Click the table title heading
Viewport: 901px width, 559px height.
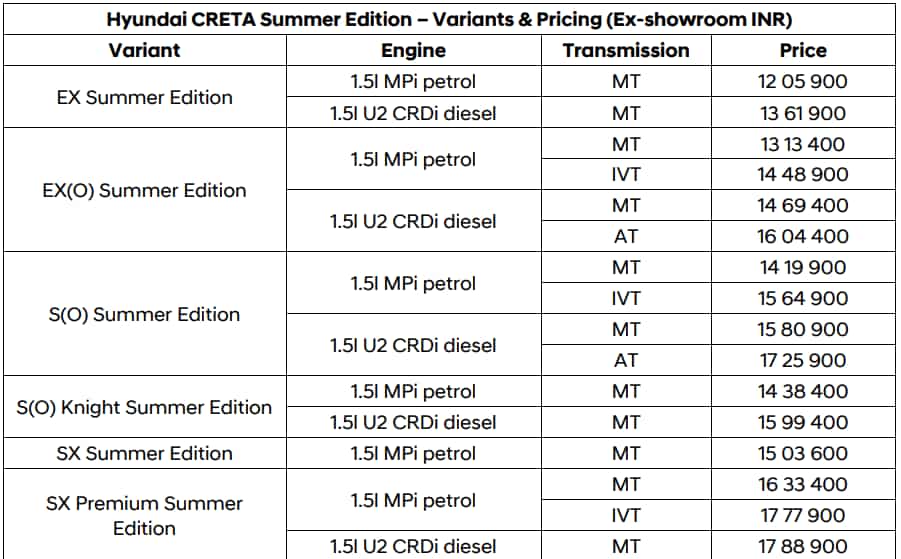450,20
